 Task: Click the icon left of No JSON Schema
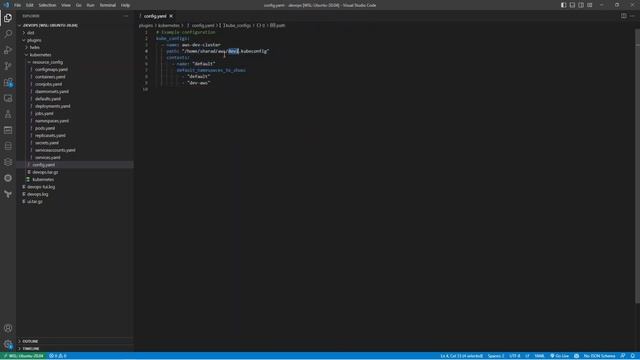point(576,356)
